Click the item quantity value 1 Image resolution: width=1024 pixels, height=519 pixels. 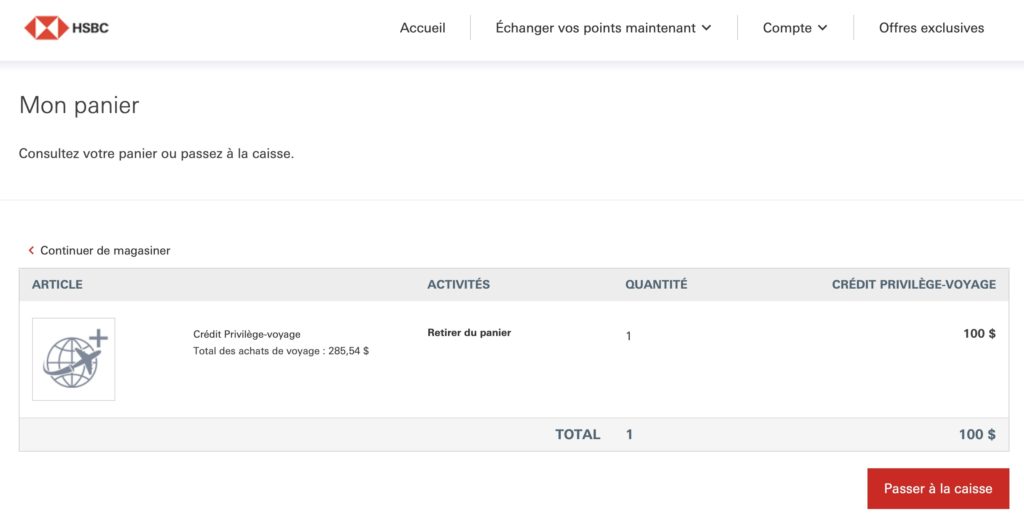point(628,336)
